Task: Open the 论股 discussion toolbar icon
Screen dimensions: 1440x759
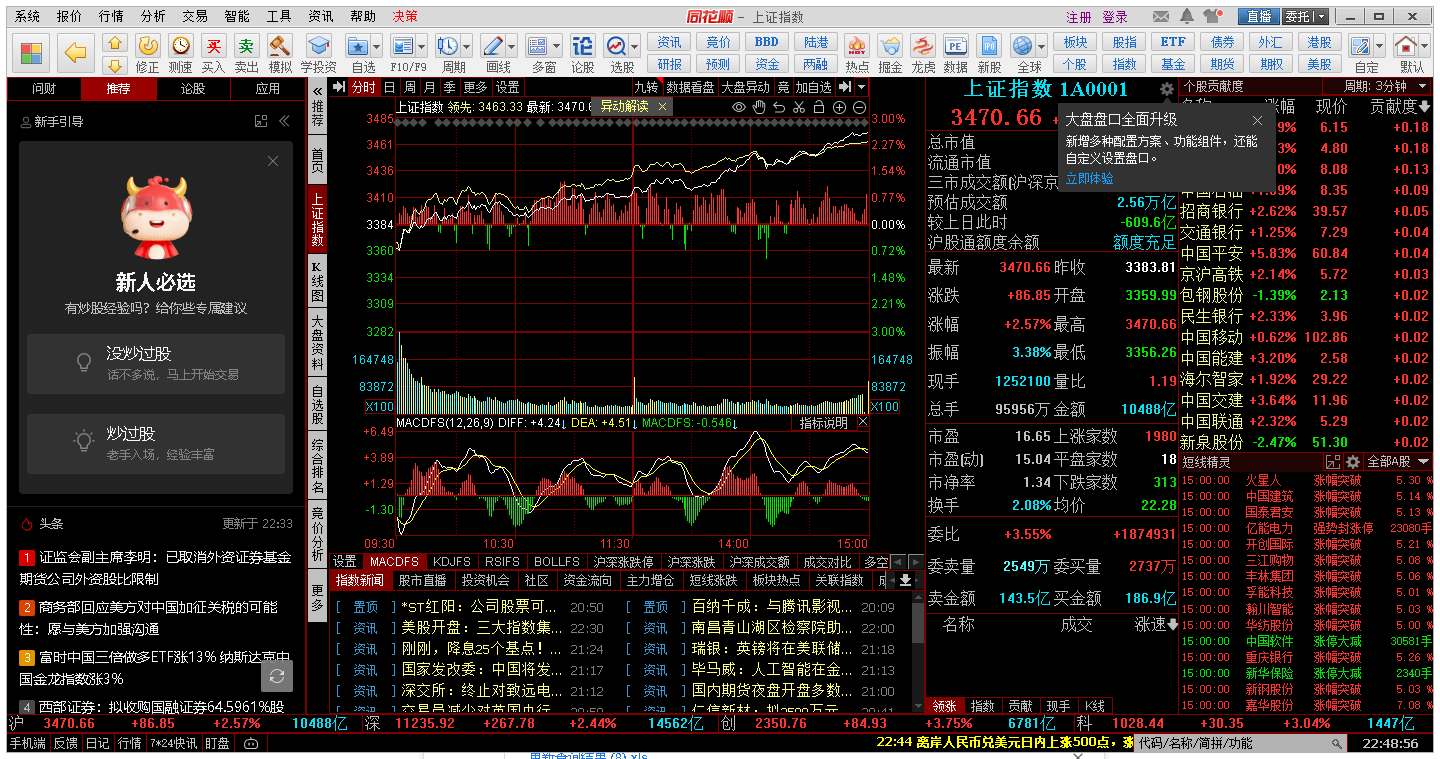Action: 583,51
